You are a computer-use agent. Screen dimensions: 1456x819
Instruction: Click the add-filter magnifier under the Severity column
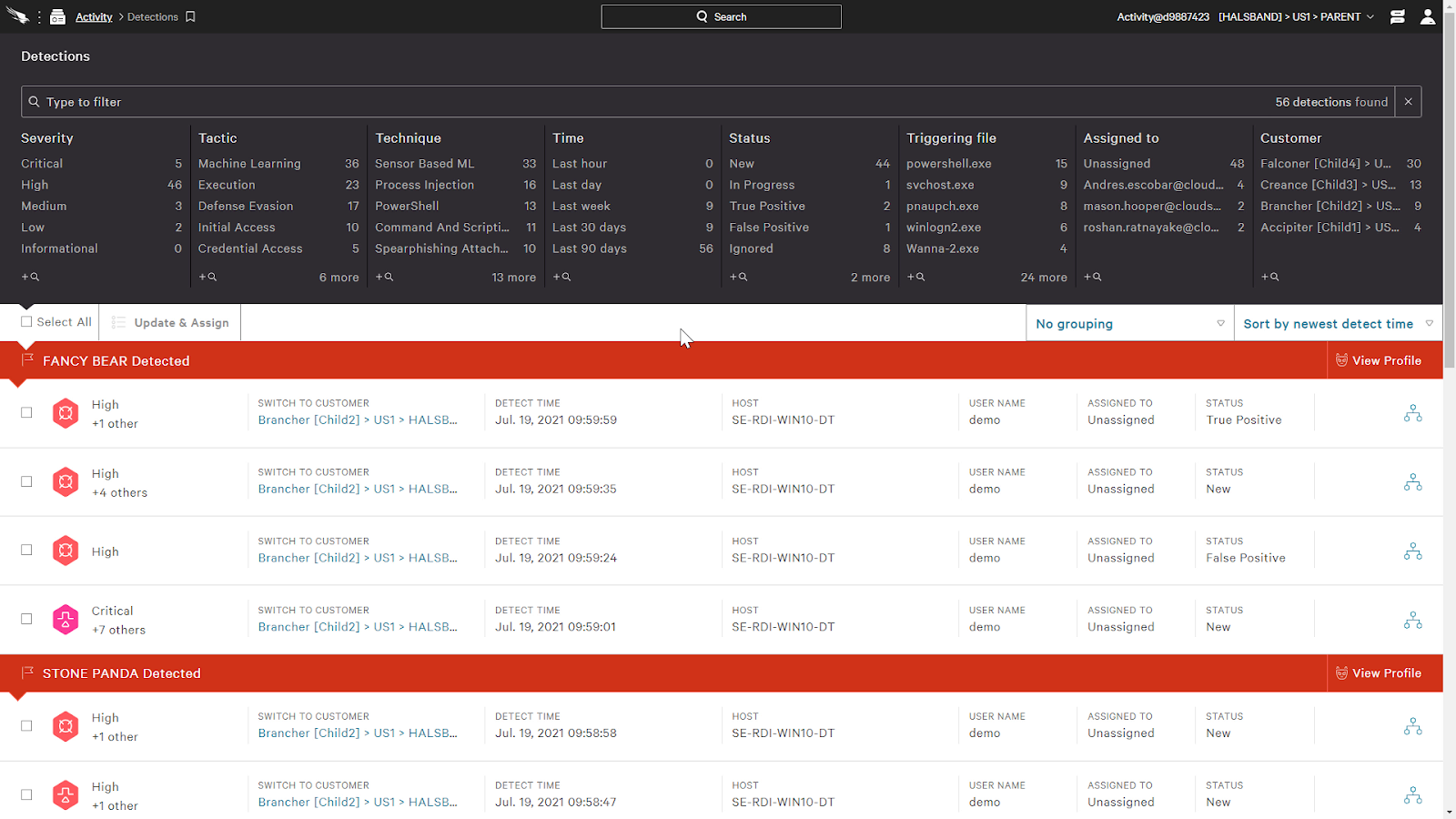(30, 277)
